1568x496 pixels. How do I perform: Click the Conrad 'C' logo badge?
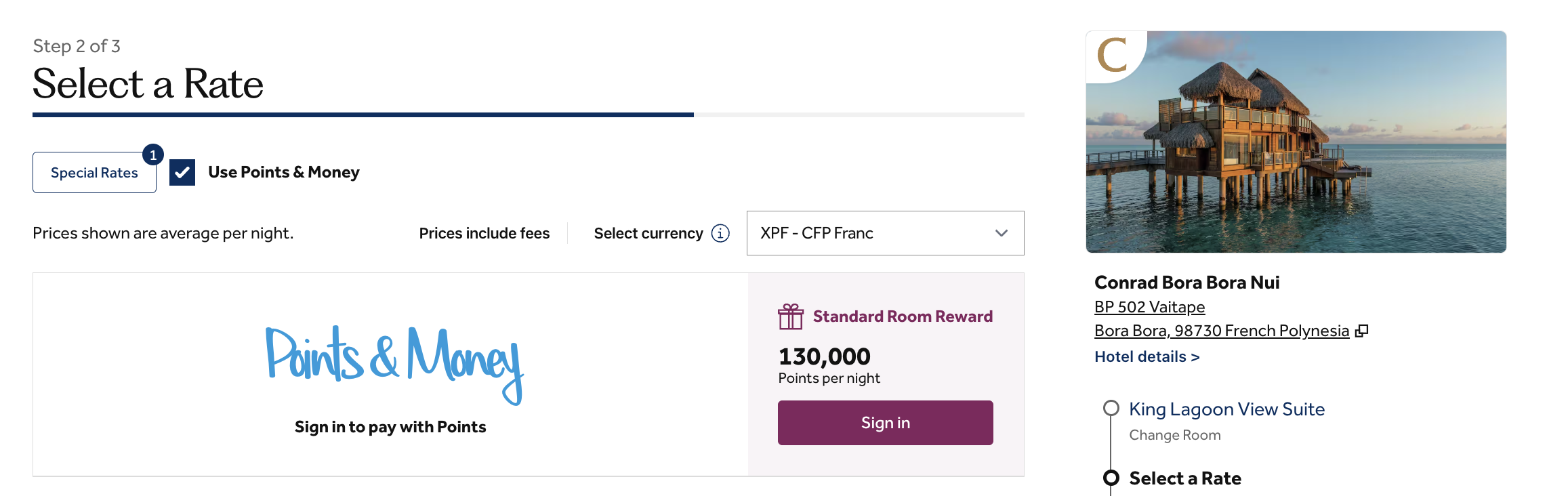1112,54
